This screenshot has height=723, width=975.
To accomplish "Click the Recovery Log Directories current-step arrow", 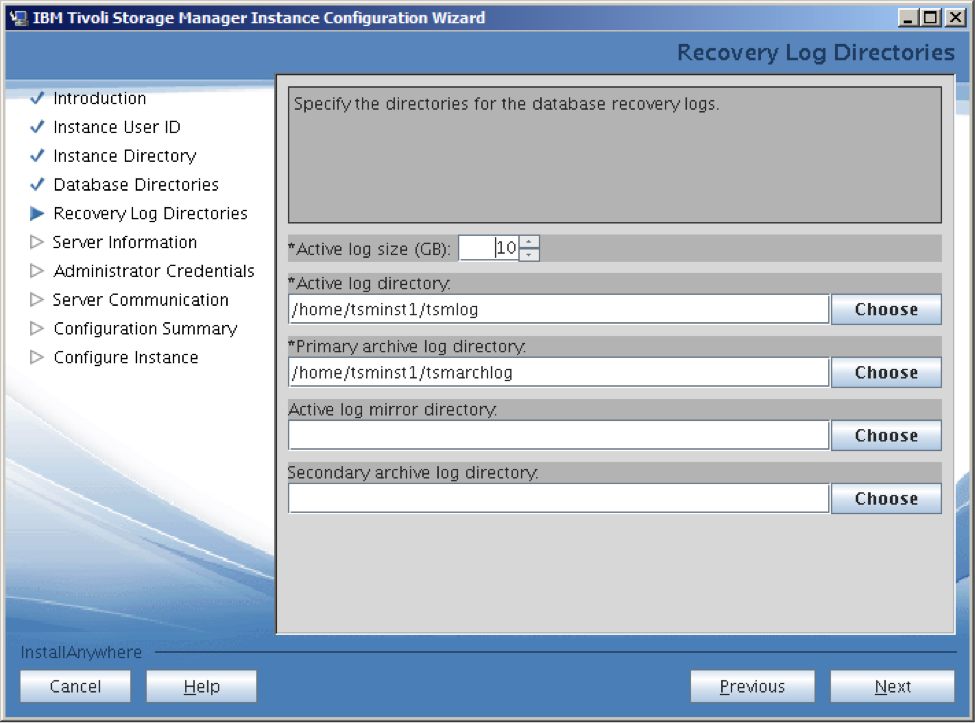I will pyautogui.click(x=37, y=213).
